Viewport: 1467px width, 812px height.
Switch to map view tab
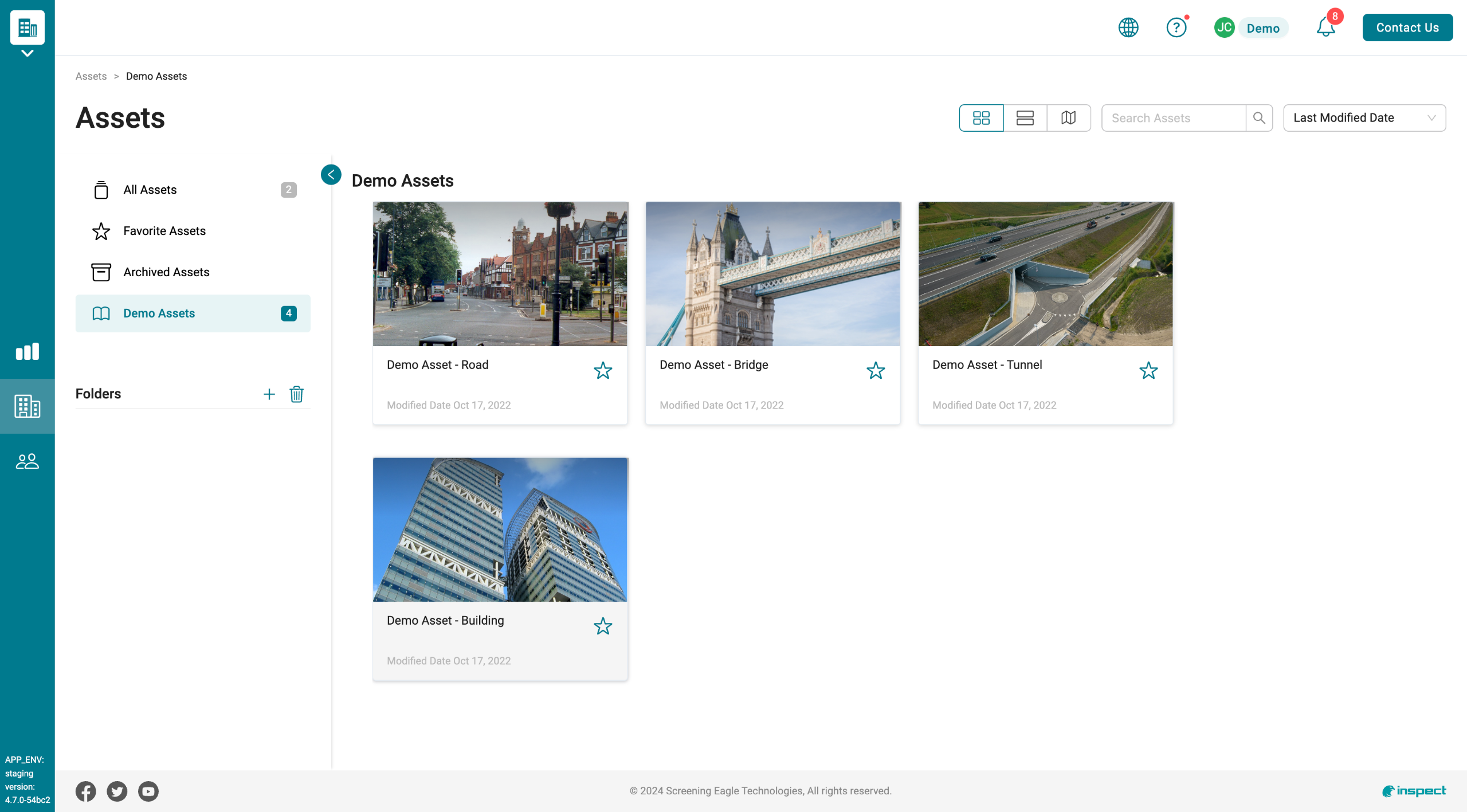click(x=1068, y=118)
